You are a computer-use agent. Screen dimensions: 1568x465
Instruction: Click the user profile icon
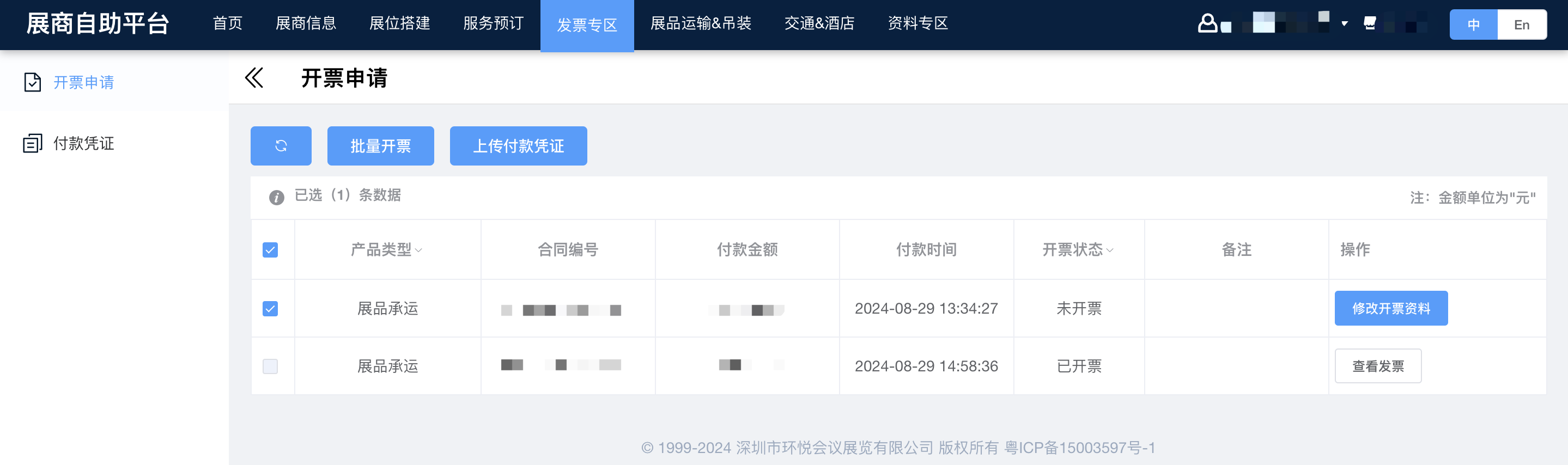tap(1207, 24)
